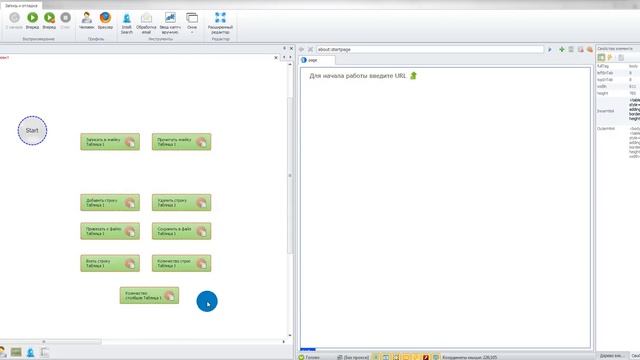This screenshot has width=640, height=360.
Task: Click the Без прокси status item
Action: [x=353, y=357]
